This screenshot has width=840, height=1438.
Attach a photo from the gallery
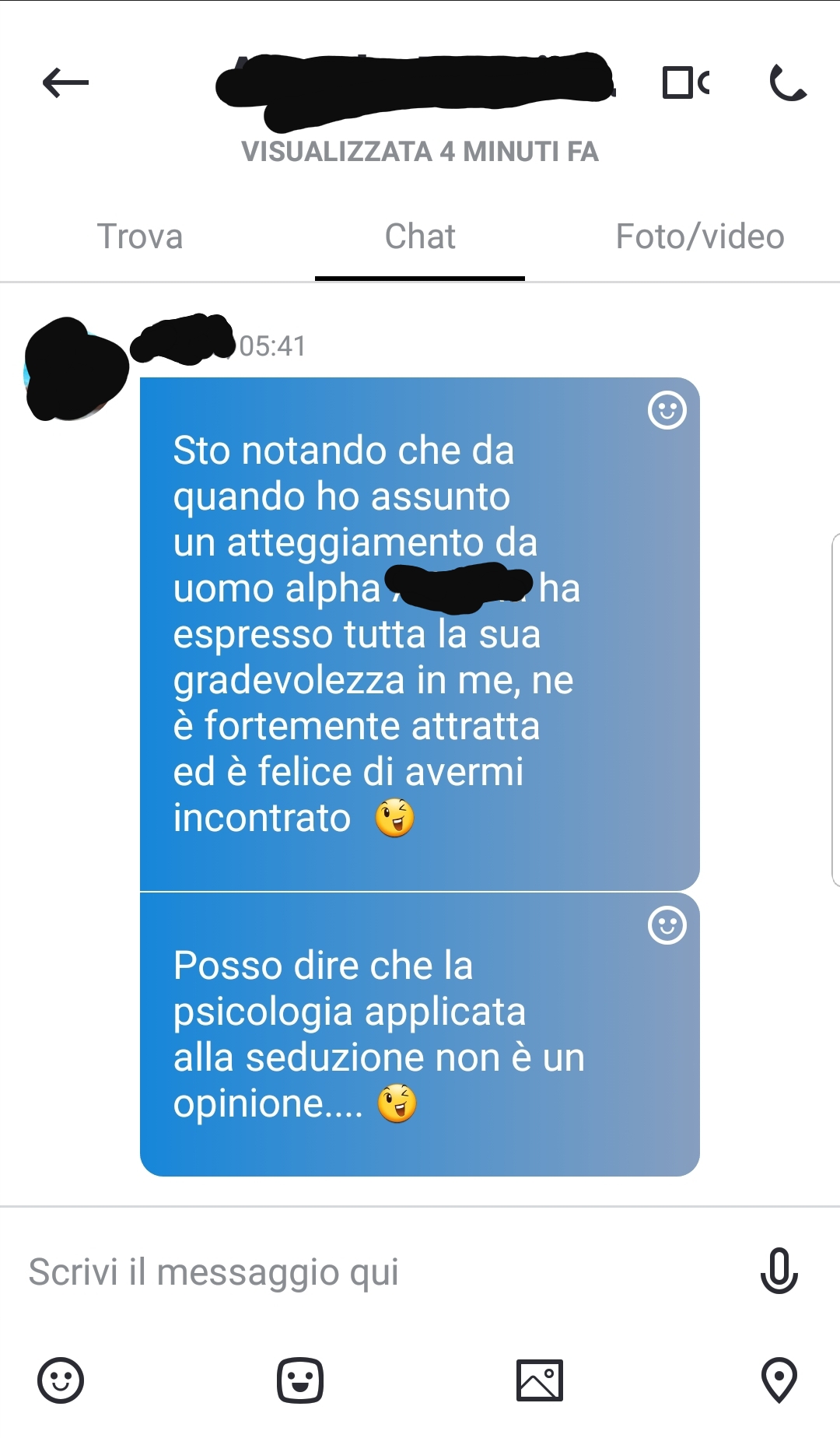point(540,1380)
